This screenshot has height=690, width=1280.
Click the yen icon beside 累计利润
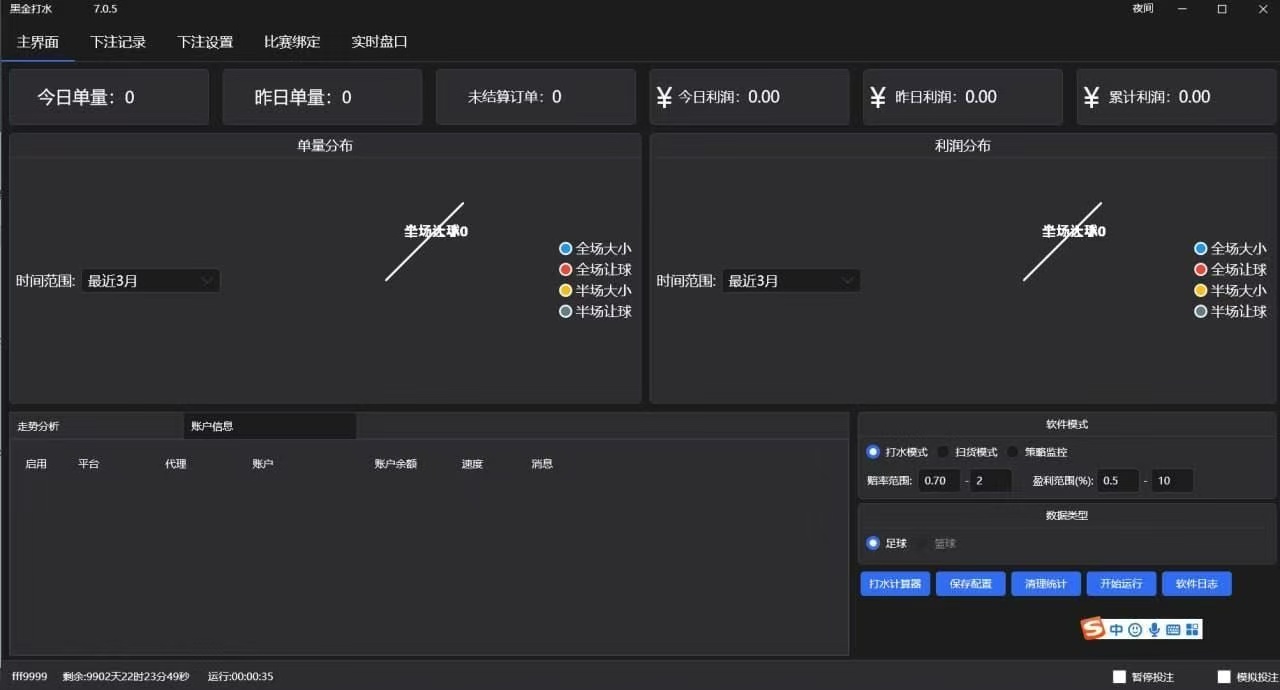tap(1092, 97)
